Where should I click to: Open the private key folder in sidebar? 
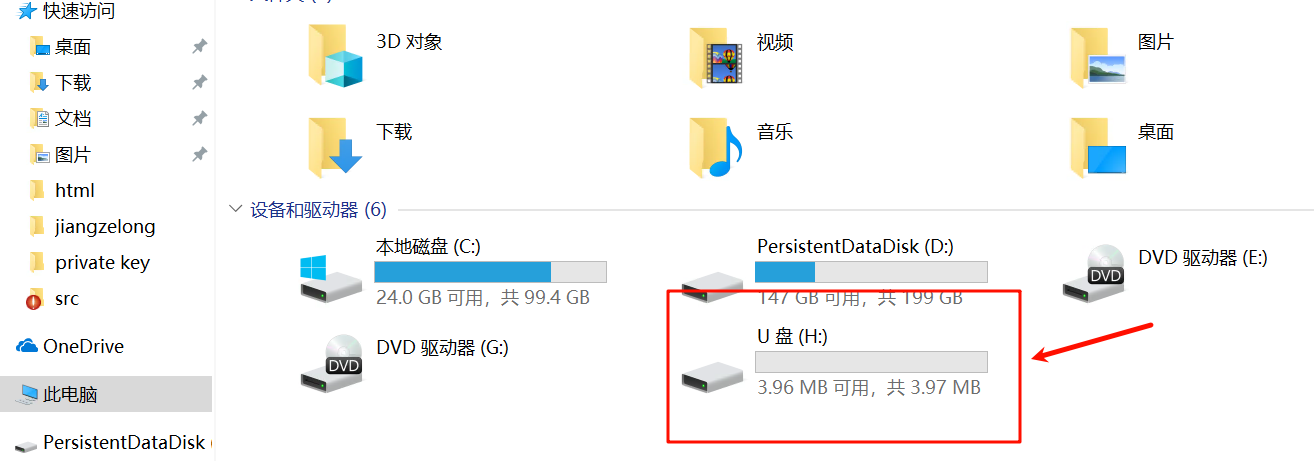click(x=102, y=263)
